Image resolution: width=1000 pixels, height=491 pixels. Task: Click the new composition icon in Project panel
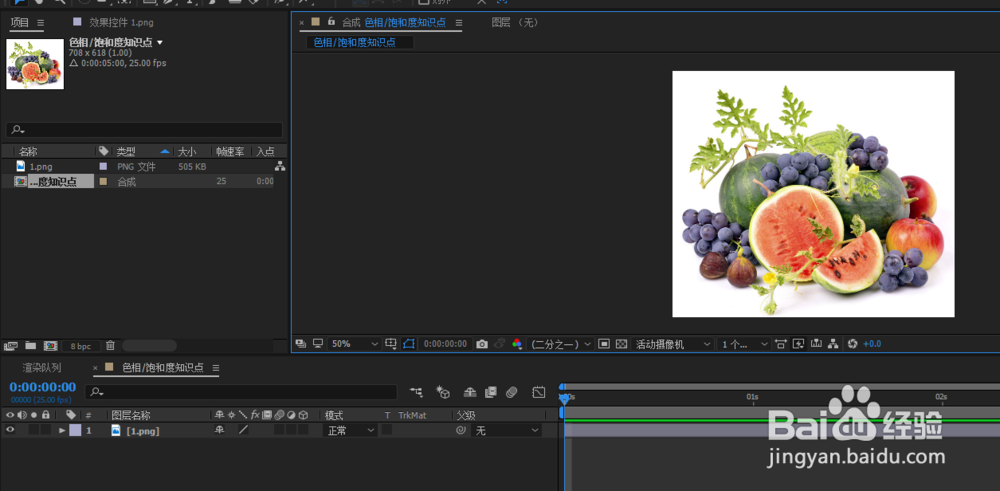pyautogui.click(x=50, y=346)
